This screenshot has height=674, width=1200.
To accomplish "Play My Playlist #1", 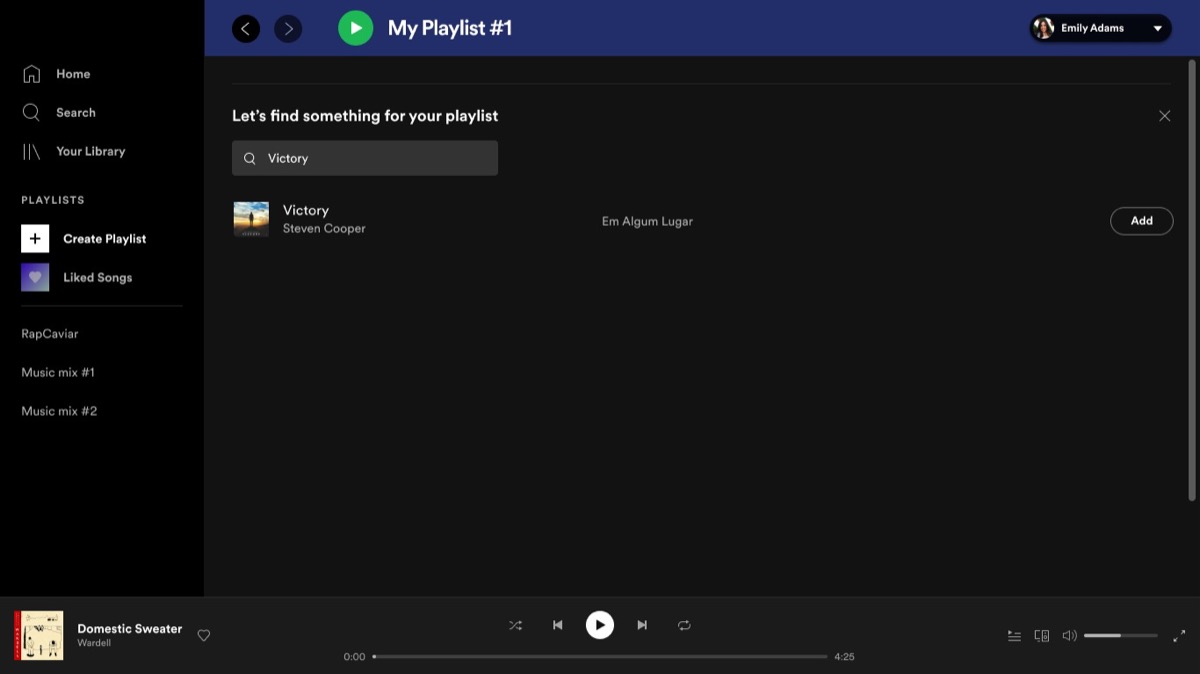I will coord(356,27).
